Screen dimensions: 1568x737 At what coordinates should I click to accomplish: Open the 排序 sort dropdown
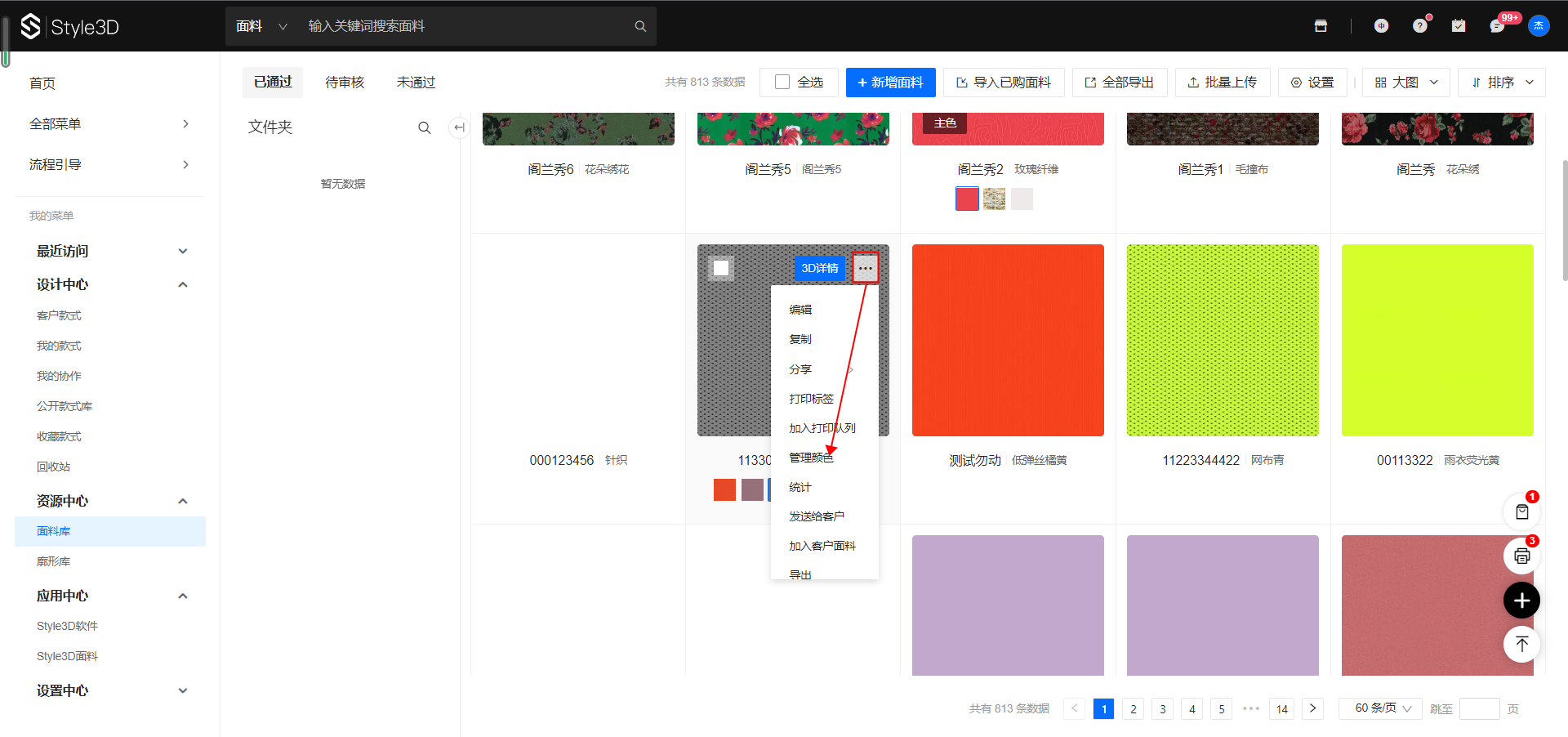[x=1502, y=83]
